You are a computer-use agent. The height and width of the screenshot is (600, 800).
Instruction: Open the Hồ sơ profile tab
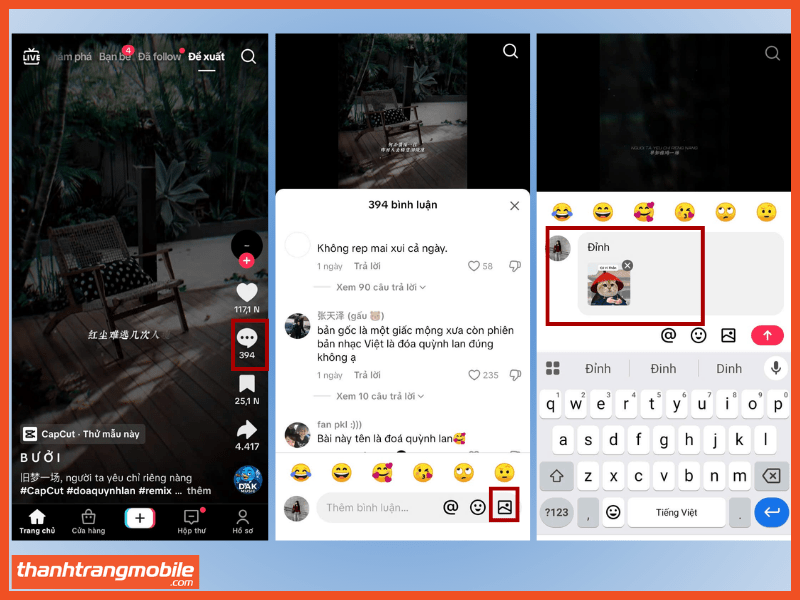(x=242, y=522)
